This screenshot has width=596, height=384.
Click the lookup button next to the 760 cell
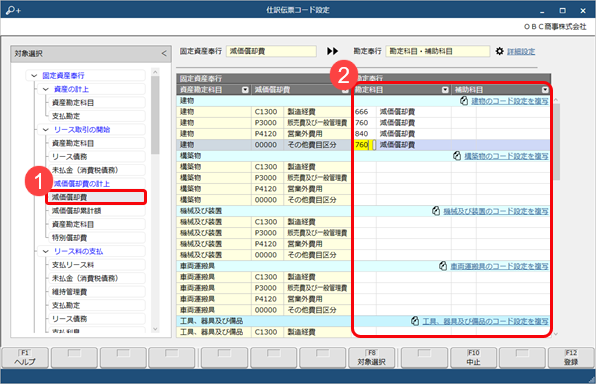[374, 145]
